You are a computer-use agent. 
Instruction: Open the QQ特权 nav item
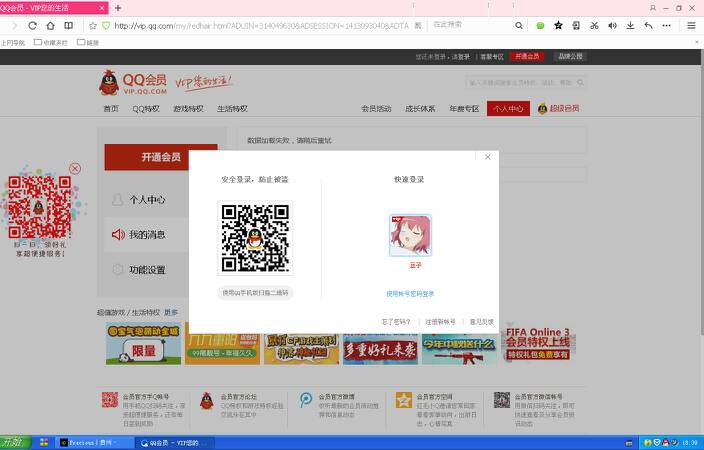click(x=146, y=109)
